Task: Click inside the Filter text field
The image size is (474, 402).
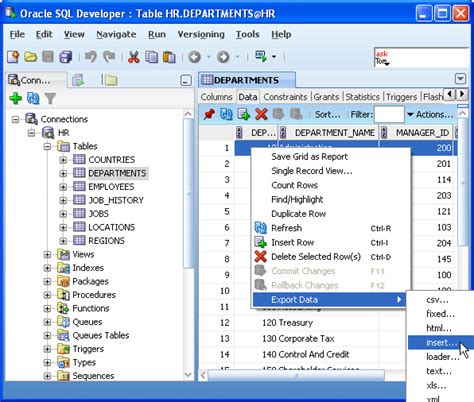Action: click(x=389, y=115)
